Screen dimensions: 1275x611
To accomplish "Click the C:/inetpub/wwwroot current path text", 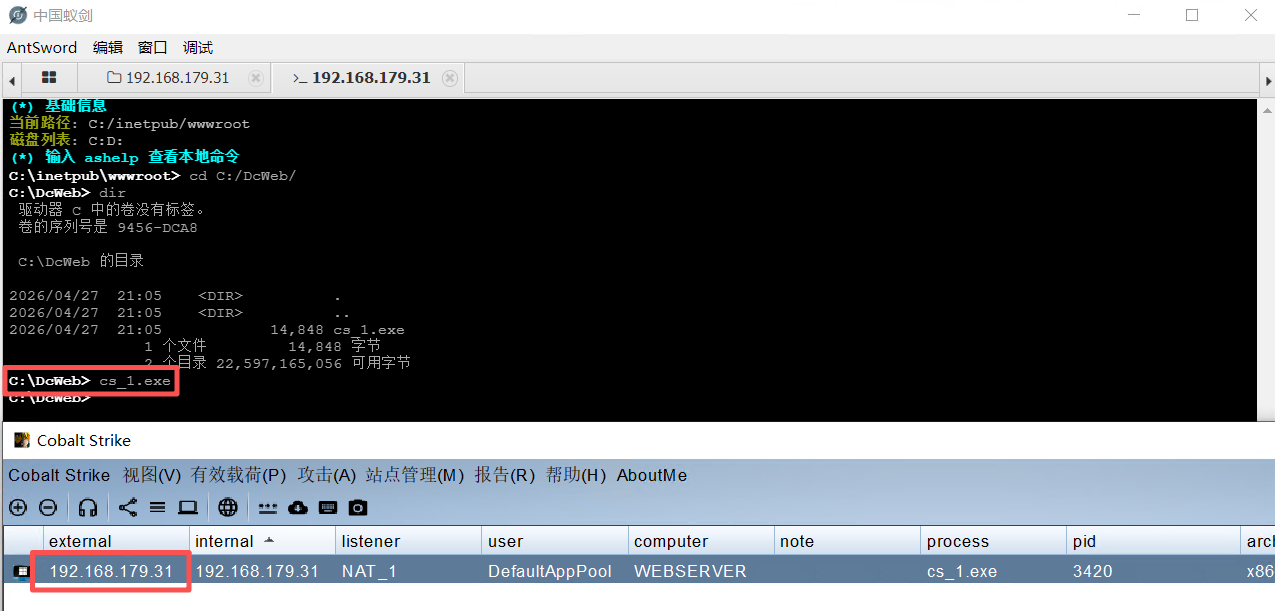I will tap(169, 124).
